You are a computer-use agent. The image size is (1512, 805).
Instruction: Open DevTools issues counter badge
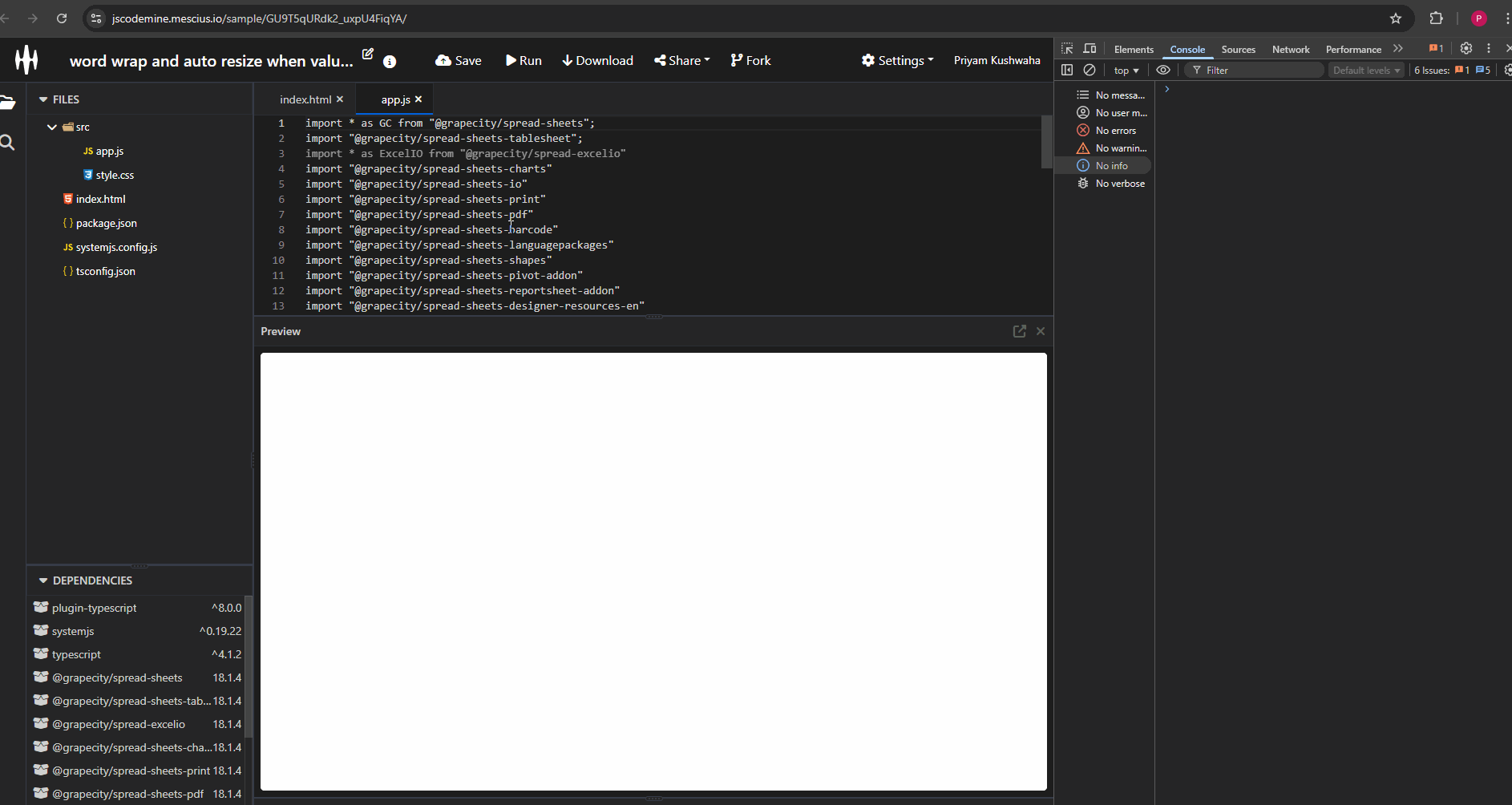pos(1437,48)
